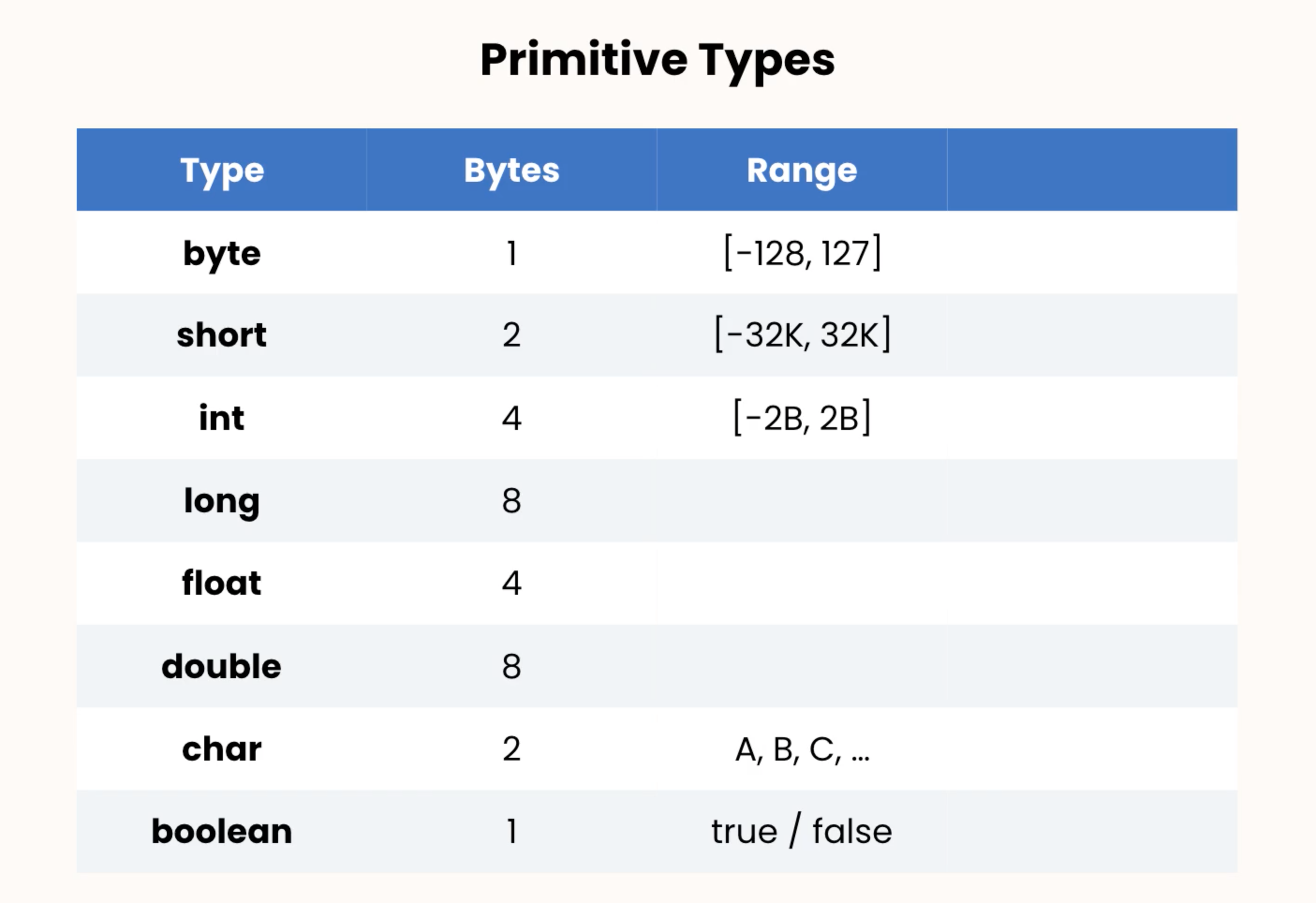Select the "long" type cell
1316x903 pixels.
click(x=222, y=501)
